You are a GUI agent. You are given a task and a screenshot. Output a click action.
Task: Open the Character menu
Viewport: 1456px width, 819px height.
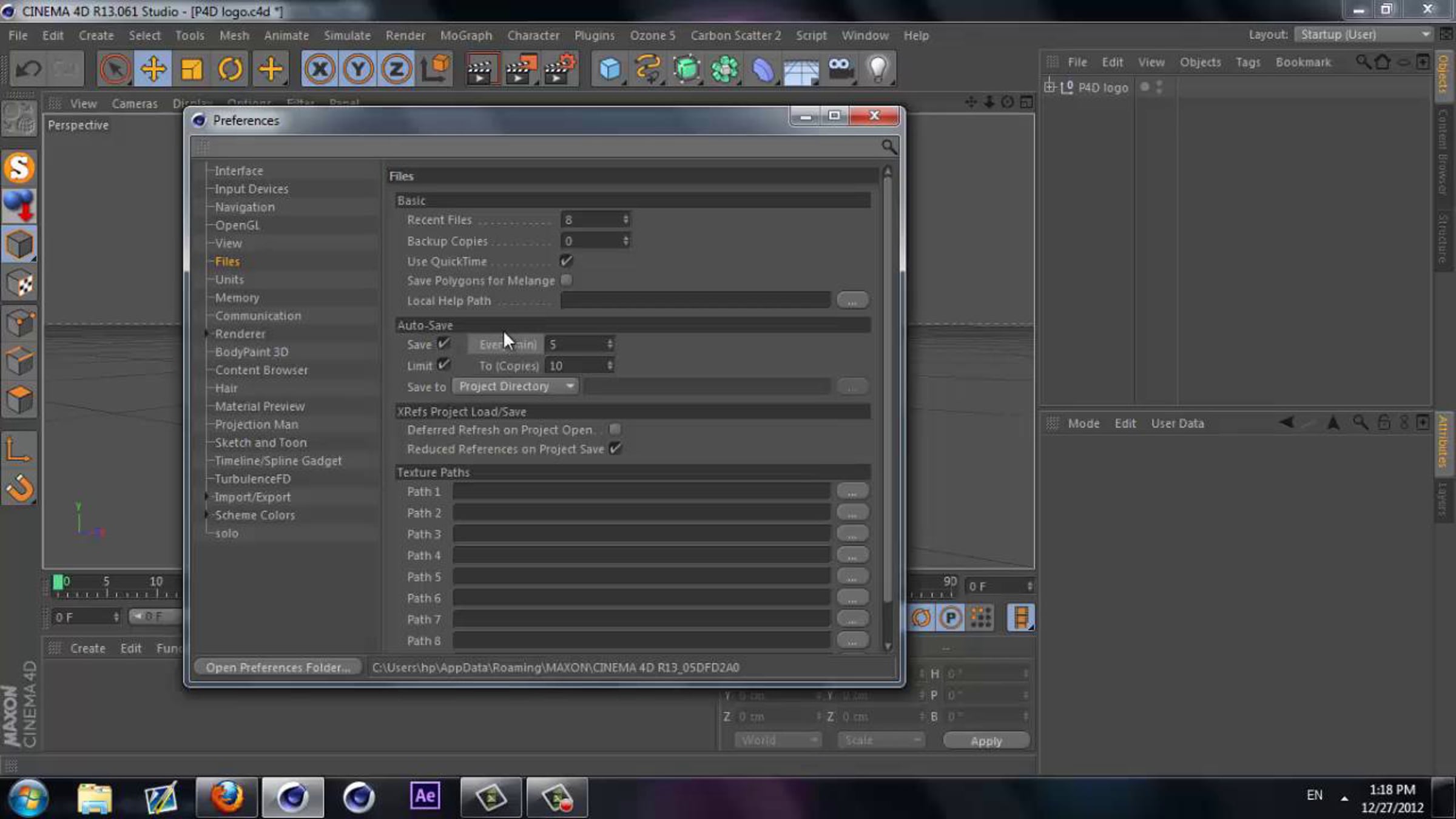tap(533, 35)
